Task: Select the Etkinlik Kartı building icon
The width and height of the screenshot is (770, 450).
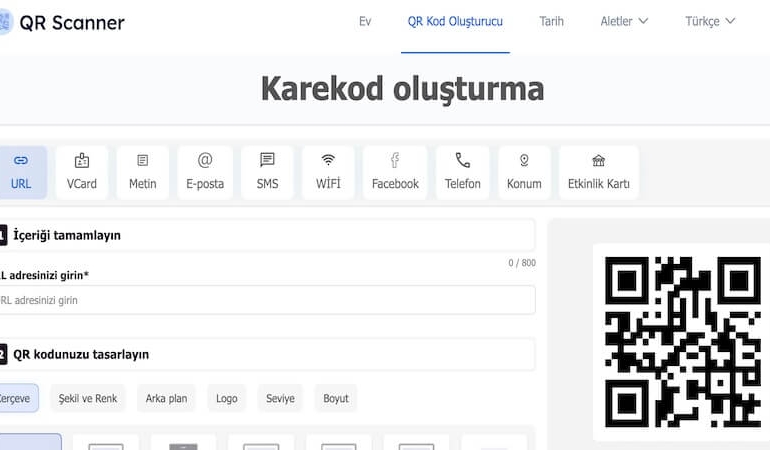Action: click(x=598, y=160)
